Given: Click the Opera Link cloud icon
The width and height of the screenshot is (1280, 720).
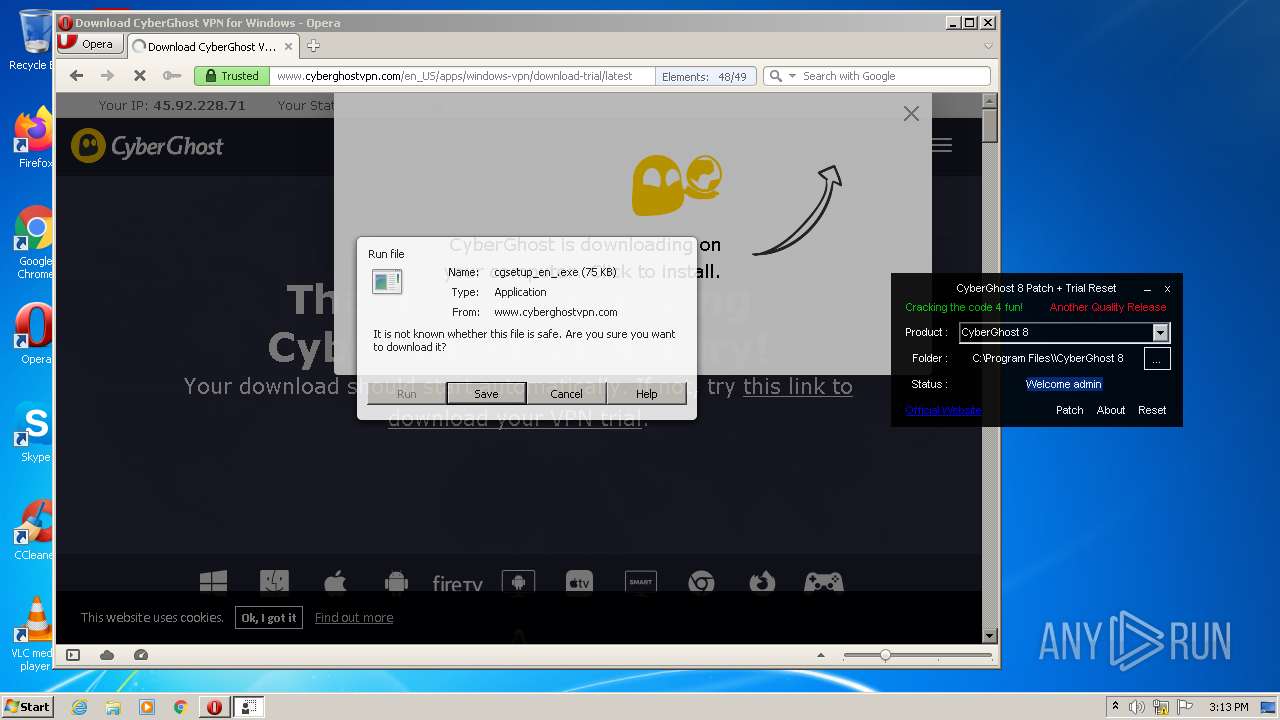Looking at the screenshot, I should click(107, 655).
